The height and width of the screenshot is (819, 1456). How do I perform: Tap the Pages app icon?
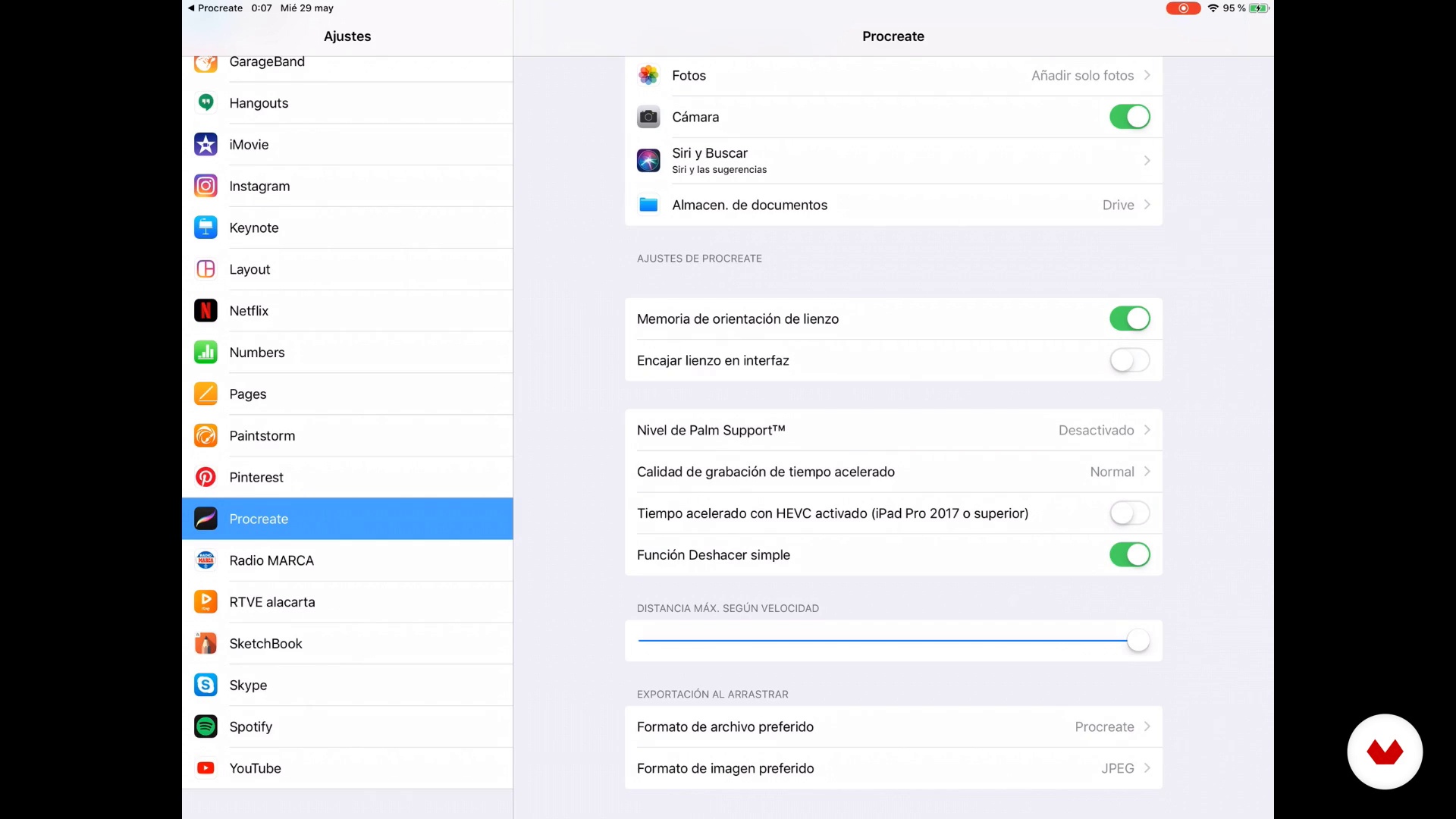tap(206, 394)
